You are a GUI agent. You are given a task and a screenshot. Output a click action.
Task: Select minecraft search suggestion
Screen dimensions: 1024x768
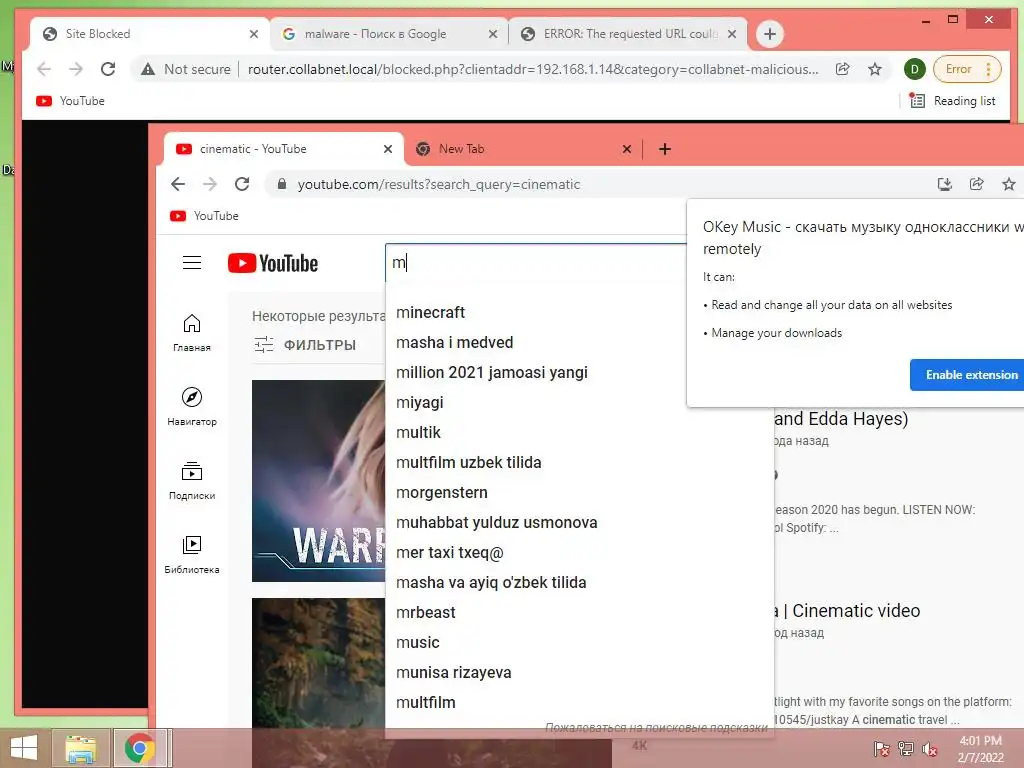(x=579, y=312)
